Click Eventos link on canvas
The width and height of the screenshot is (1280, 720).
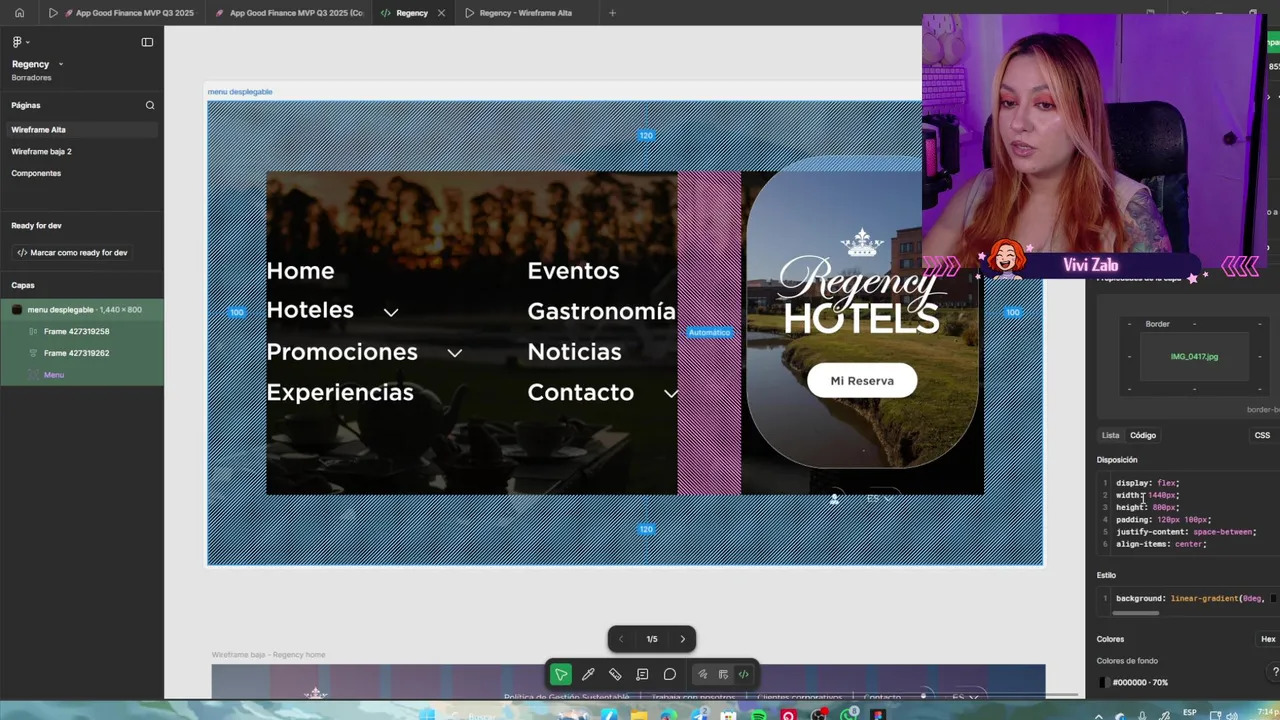point(573,271)
